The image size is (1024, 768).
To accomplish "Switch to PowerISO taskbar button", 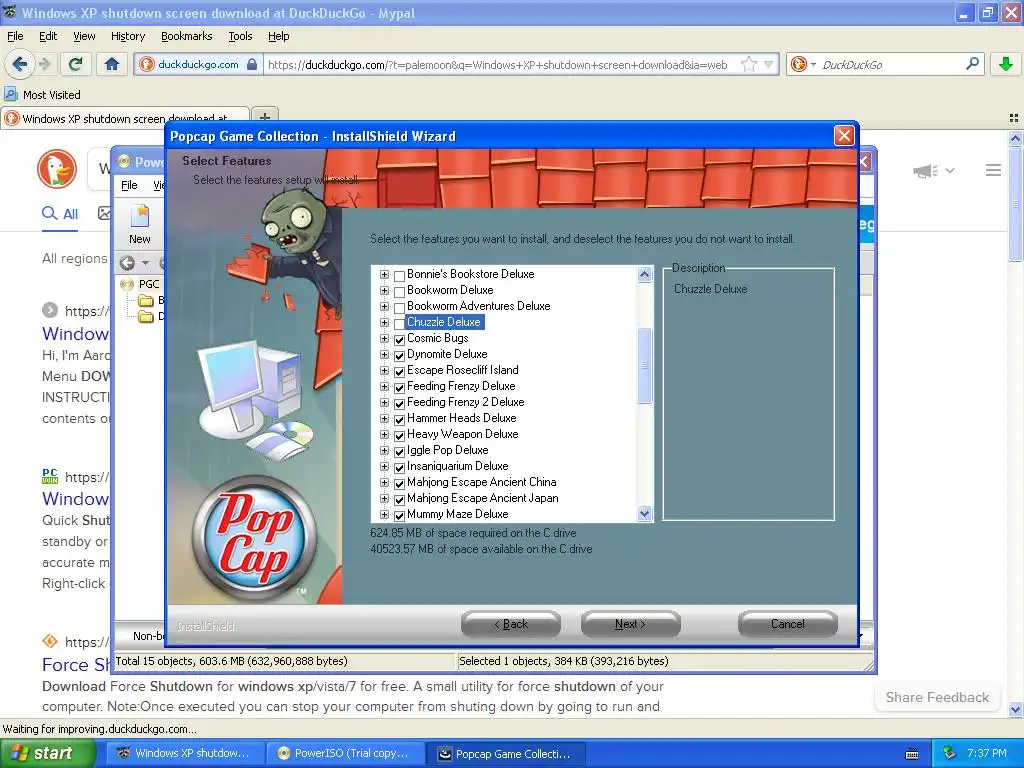I will (x=344, y=753).
